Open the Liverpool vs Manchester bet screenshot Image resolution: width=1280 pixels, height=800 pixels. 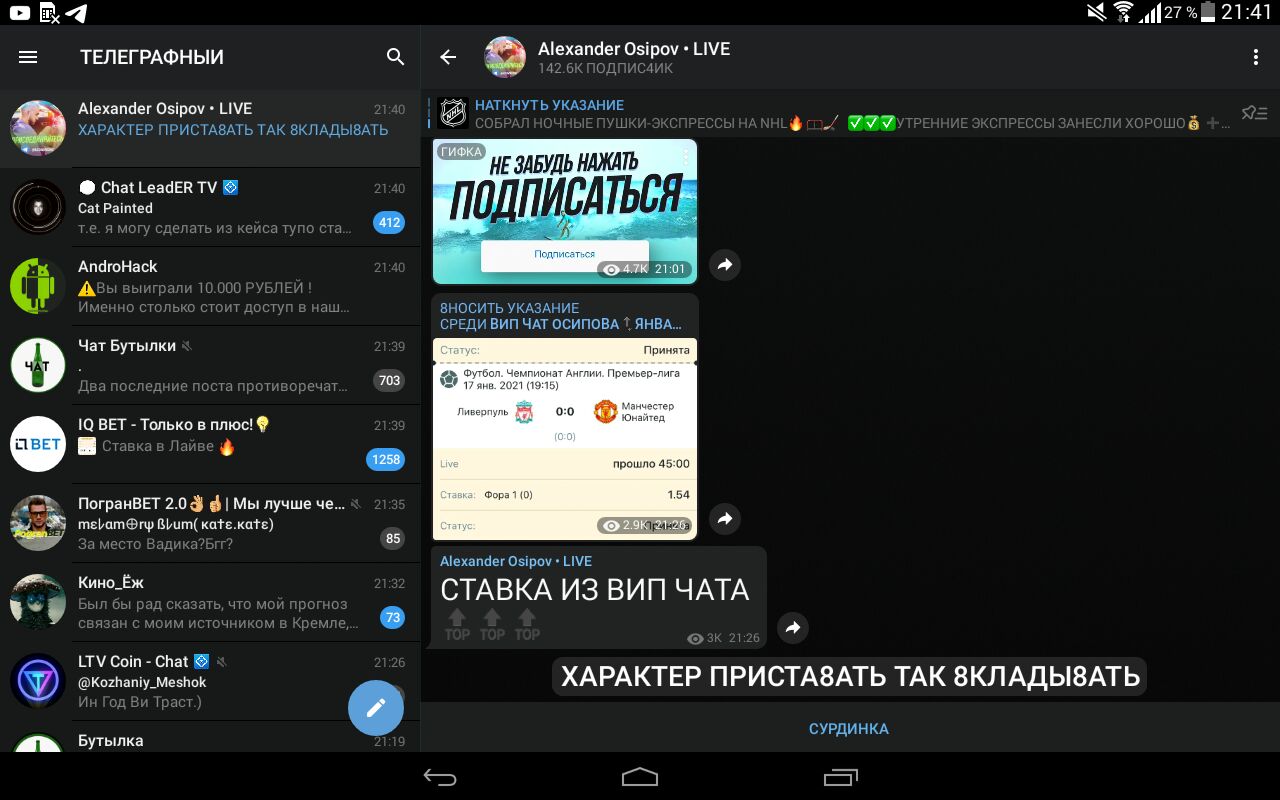click(565, 439)
